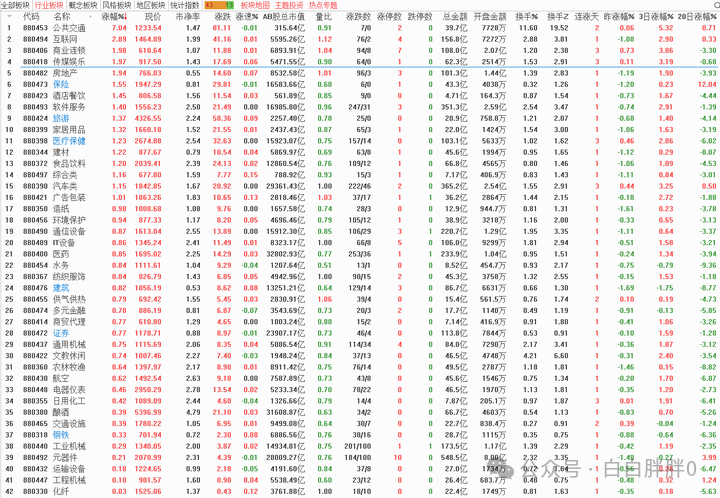Select the 食品饮料 sector name
The height and width of the screenshot is (498, 720).
(69, 164)
